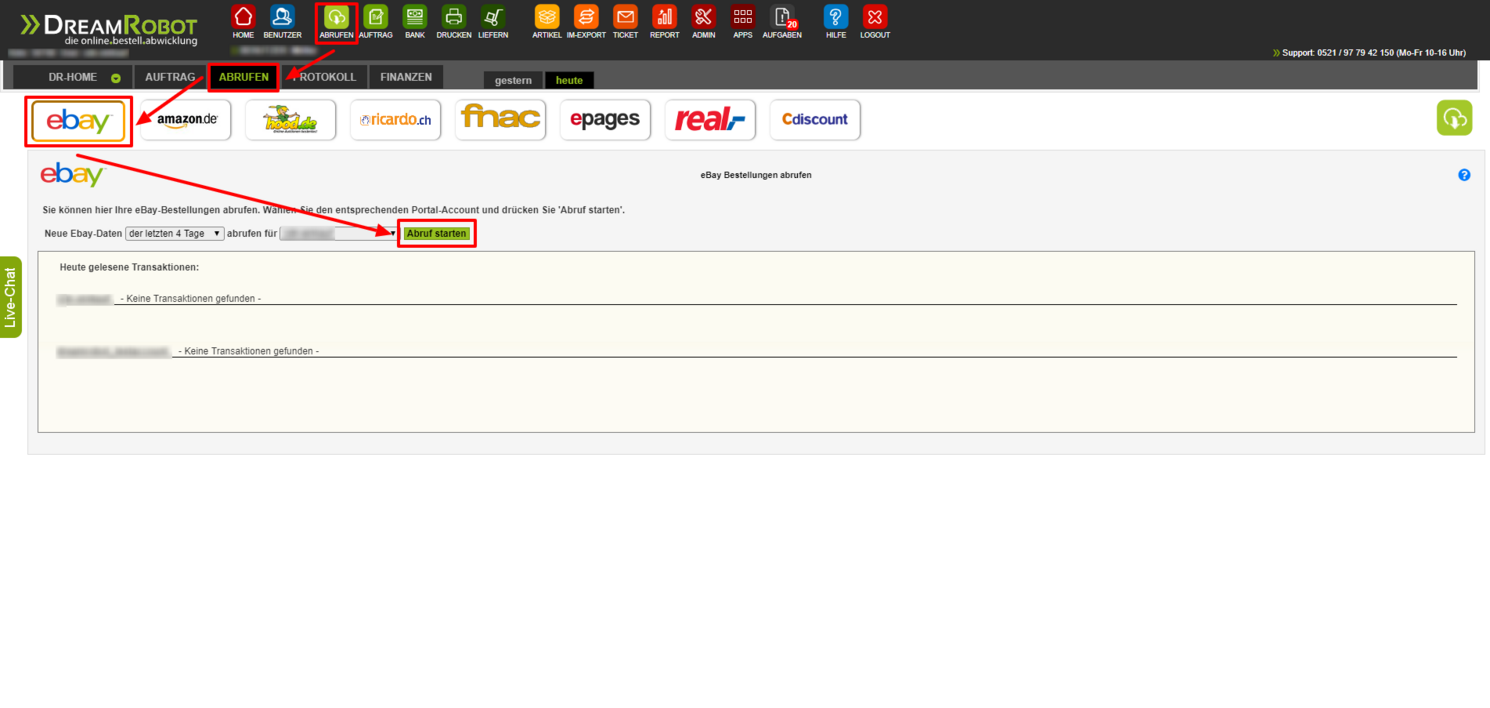Select the 'heute' tab
1490x708 pixels.
tap(569, 80)
